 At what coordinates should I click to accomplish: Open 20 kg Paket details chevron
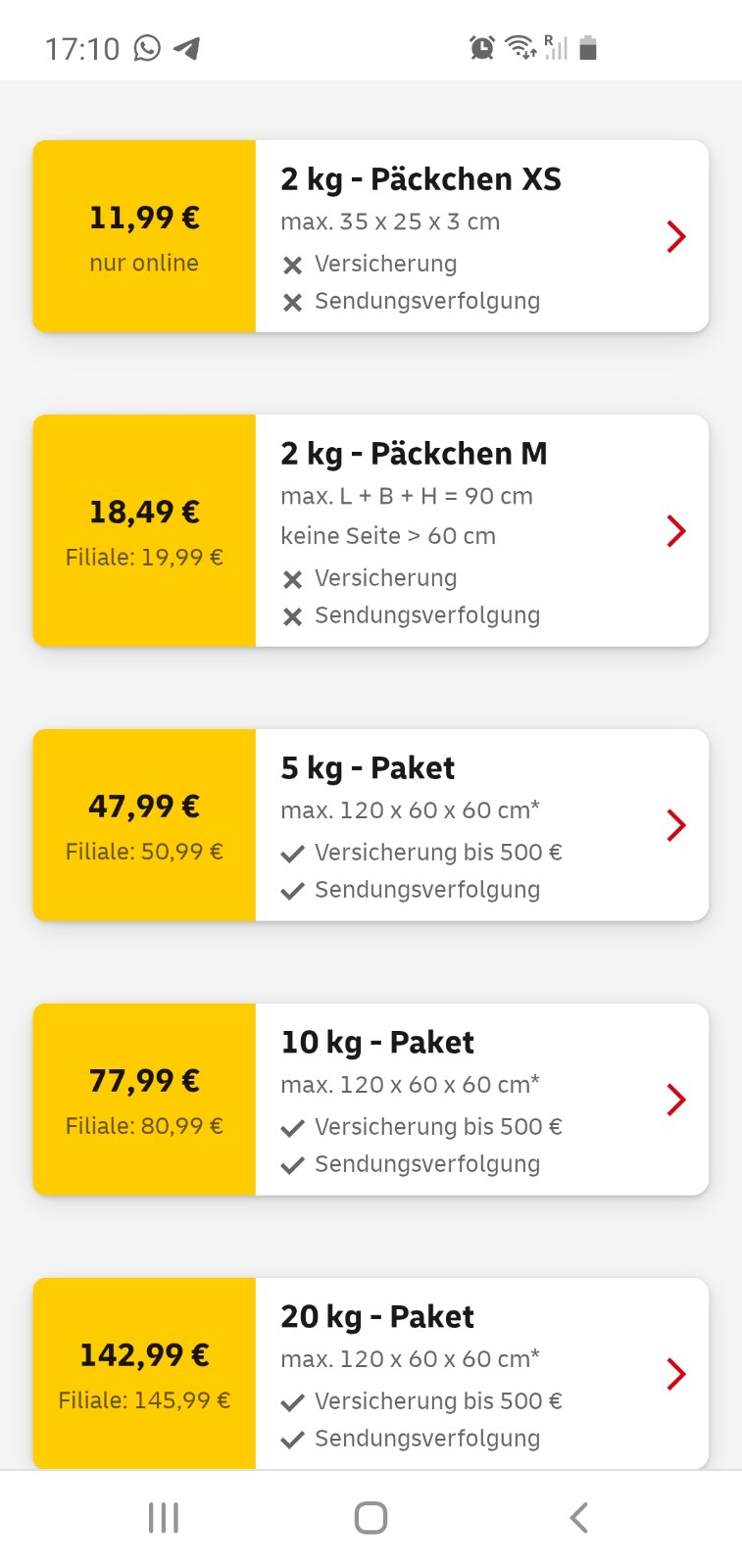point(676,1374)
